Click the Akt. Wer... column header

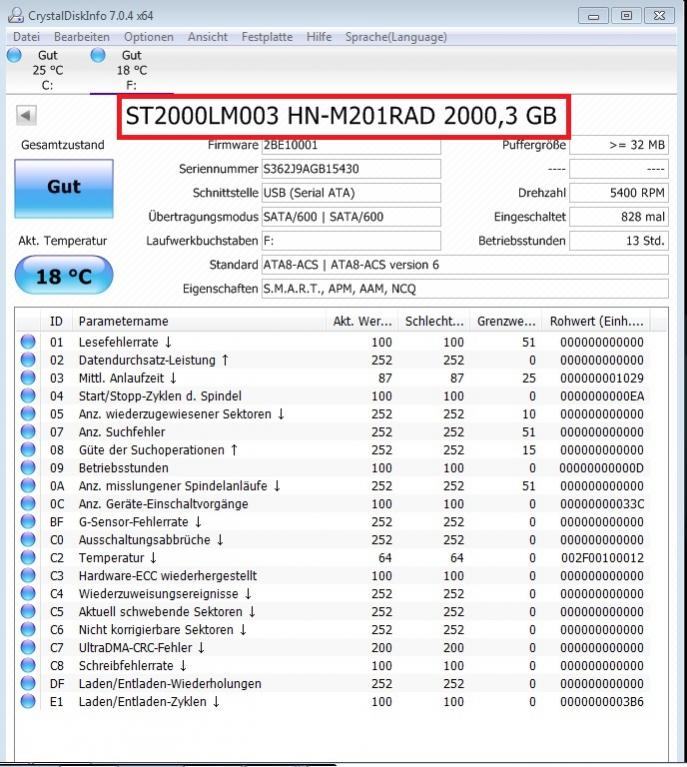coord(362,321)
